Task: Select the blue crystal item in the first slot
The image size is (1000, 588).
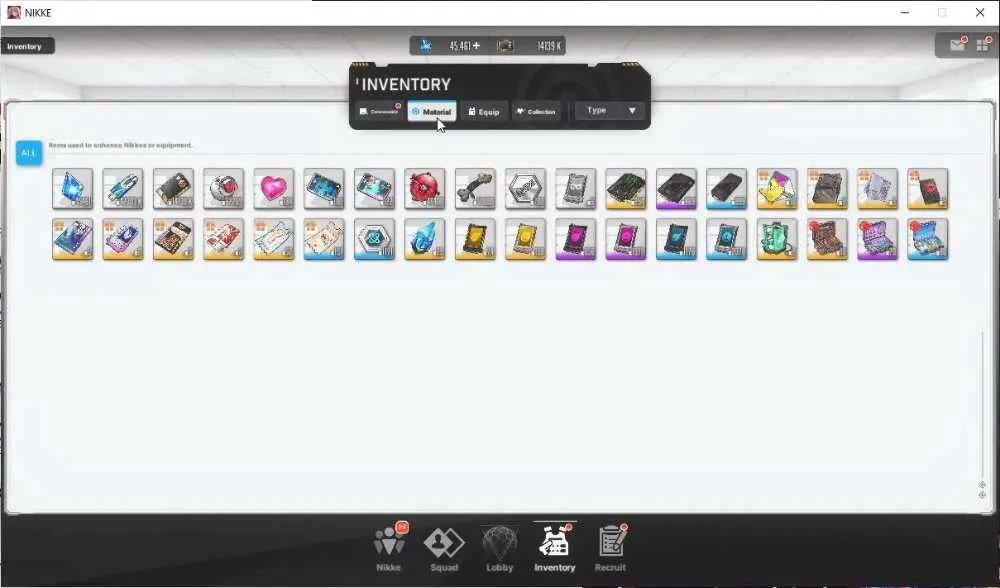Action: (73, 189)
